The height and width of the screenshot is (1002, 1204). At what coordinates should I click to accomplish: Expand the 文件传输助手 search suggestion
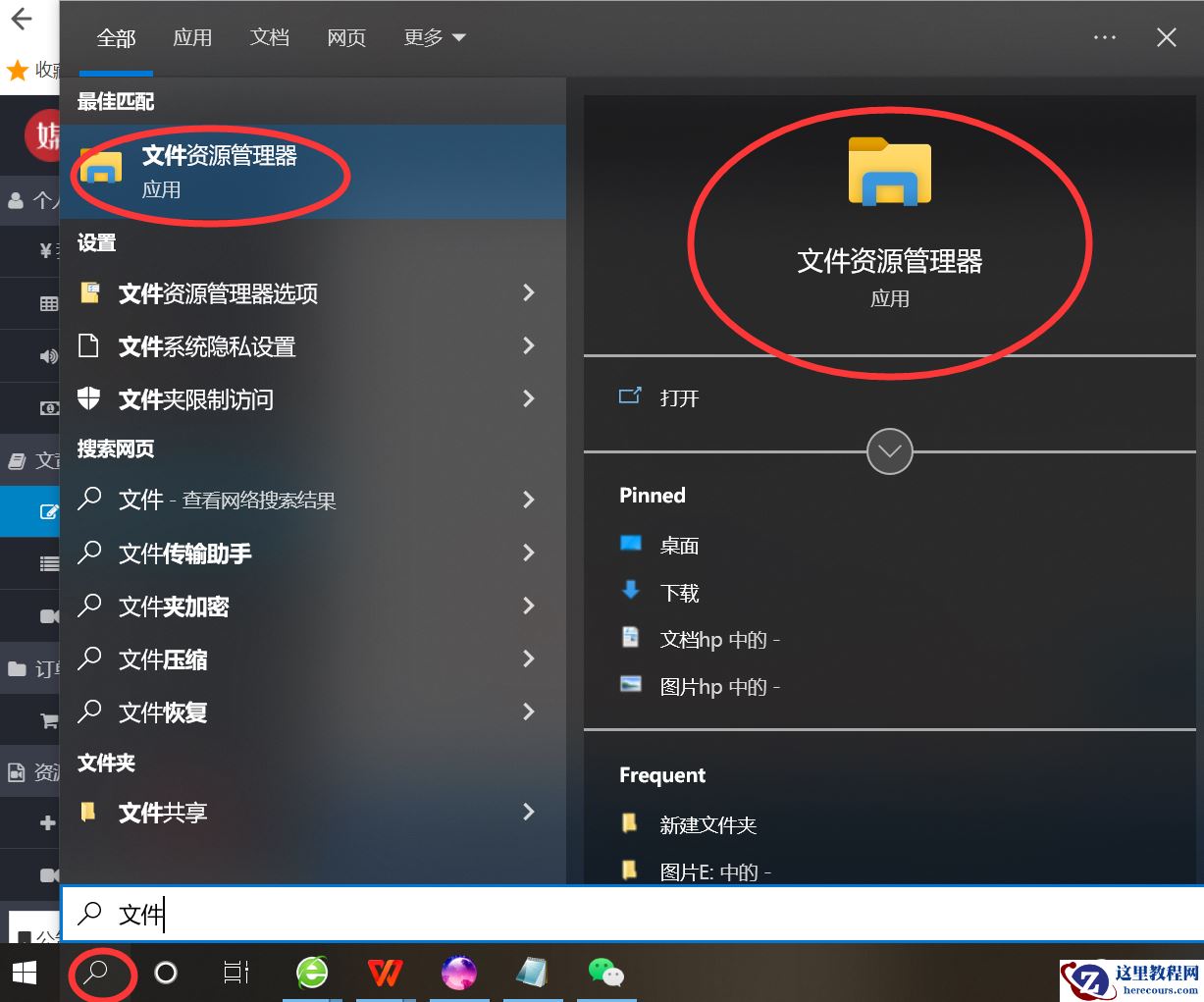tap(182, 554)
